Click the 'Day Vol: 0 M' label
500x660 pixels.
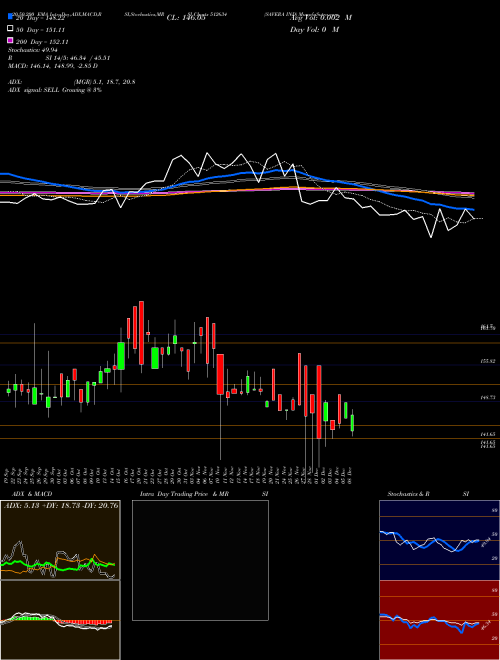(x=314, y=29)
